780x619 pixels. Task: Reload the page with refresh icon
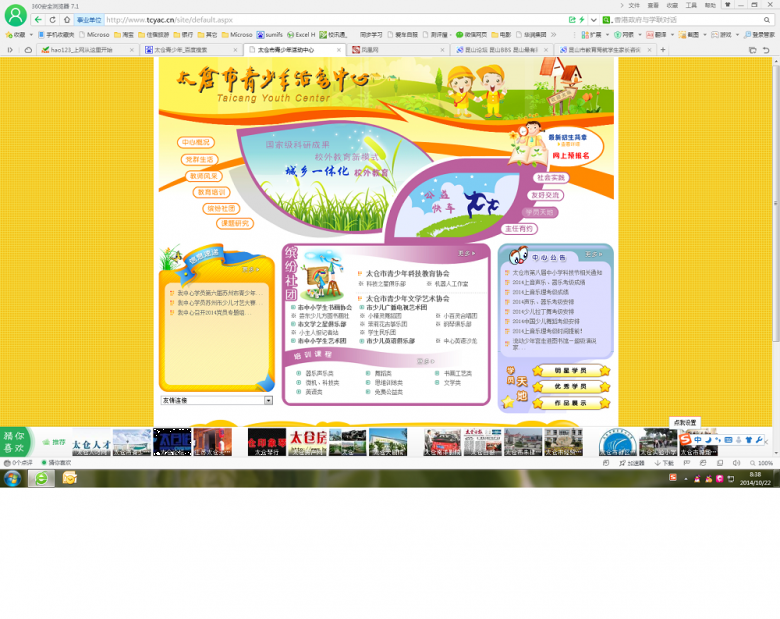click(53, 20)
